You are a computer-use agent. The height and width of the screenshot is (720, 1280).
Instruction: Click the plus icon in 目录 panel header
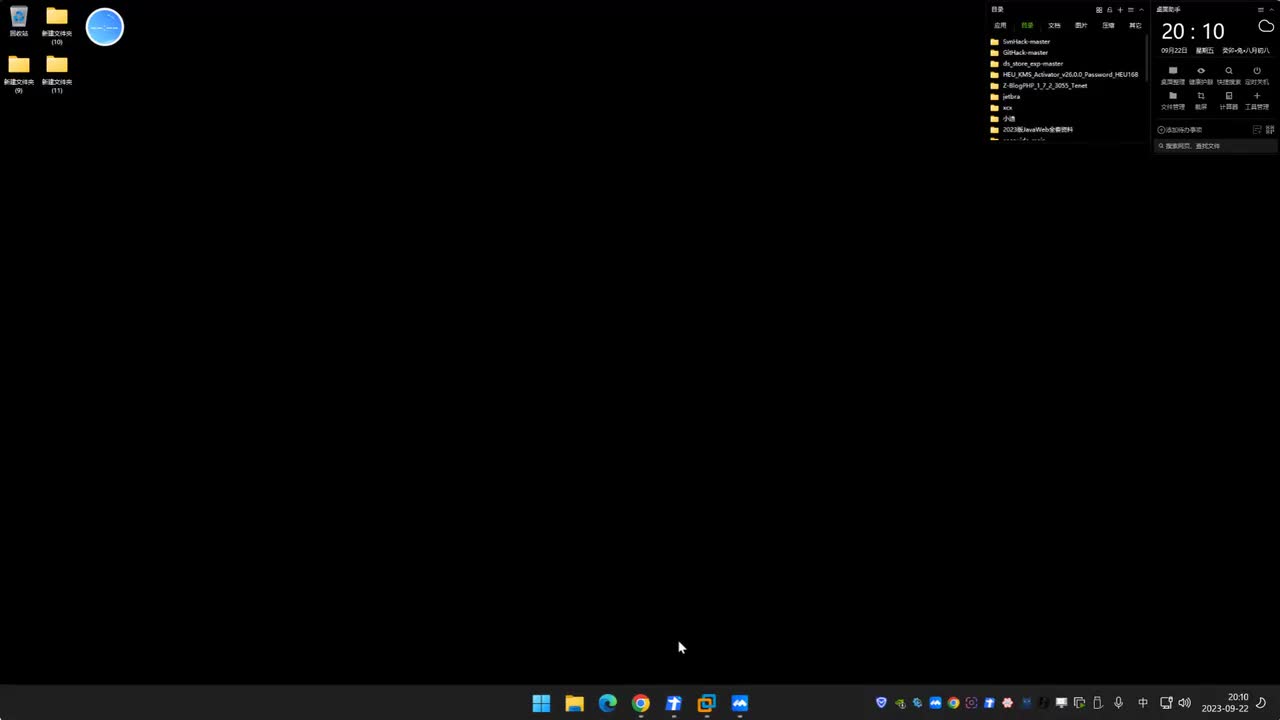(1120, 10)
